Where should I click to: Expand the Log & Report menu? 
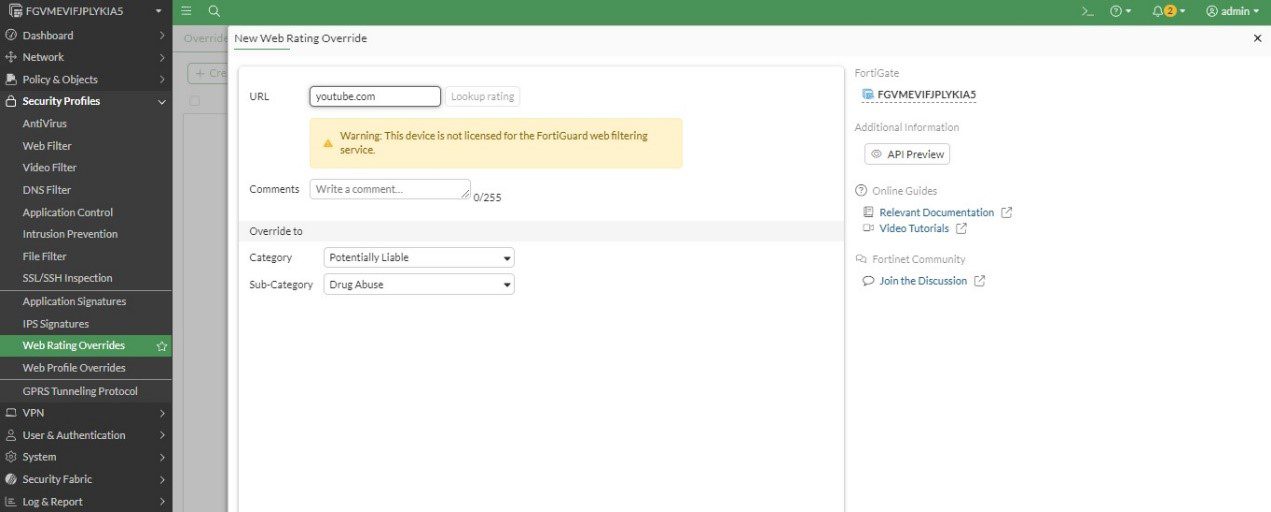[x=86, y=501]
